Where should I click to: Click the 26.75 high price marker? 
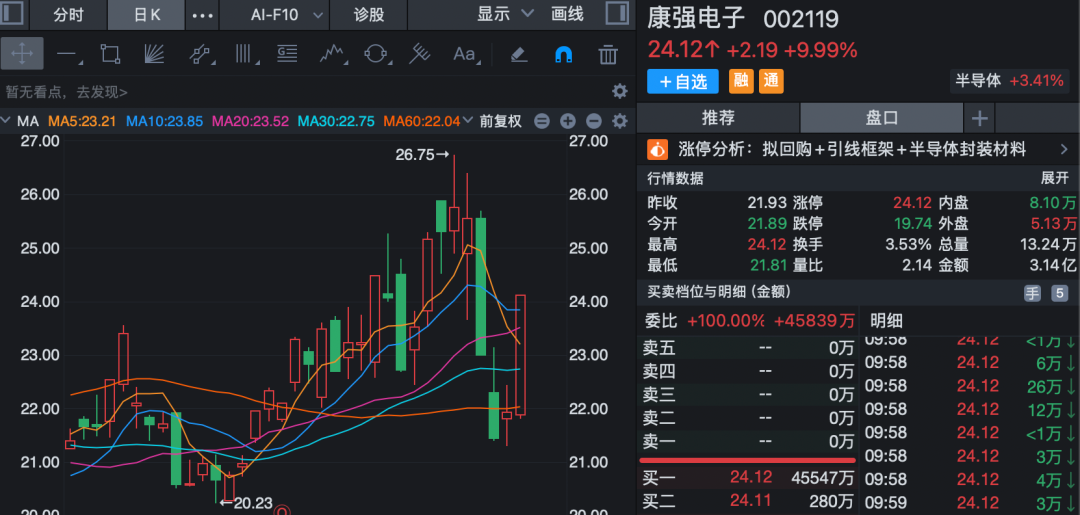tap(422, 156)
